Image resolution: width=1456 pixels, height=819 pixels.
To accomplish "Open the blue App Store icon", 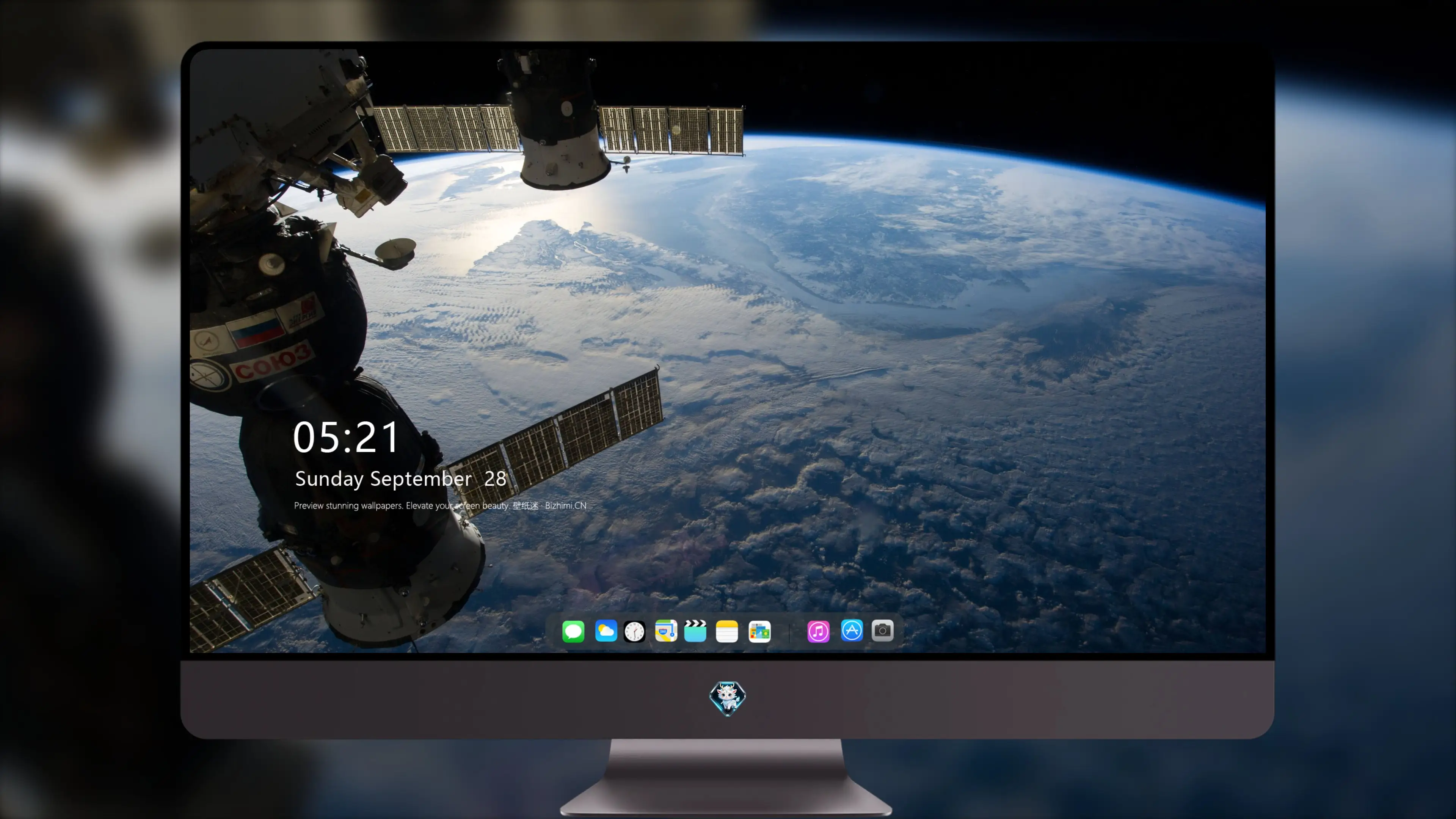I will (x=852, y=630).
